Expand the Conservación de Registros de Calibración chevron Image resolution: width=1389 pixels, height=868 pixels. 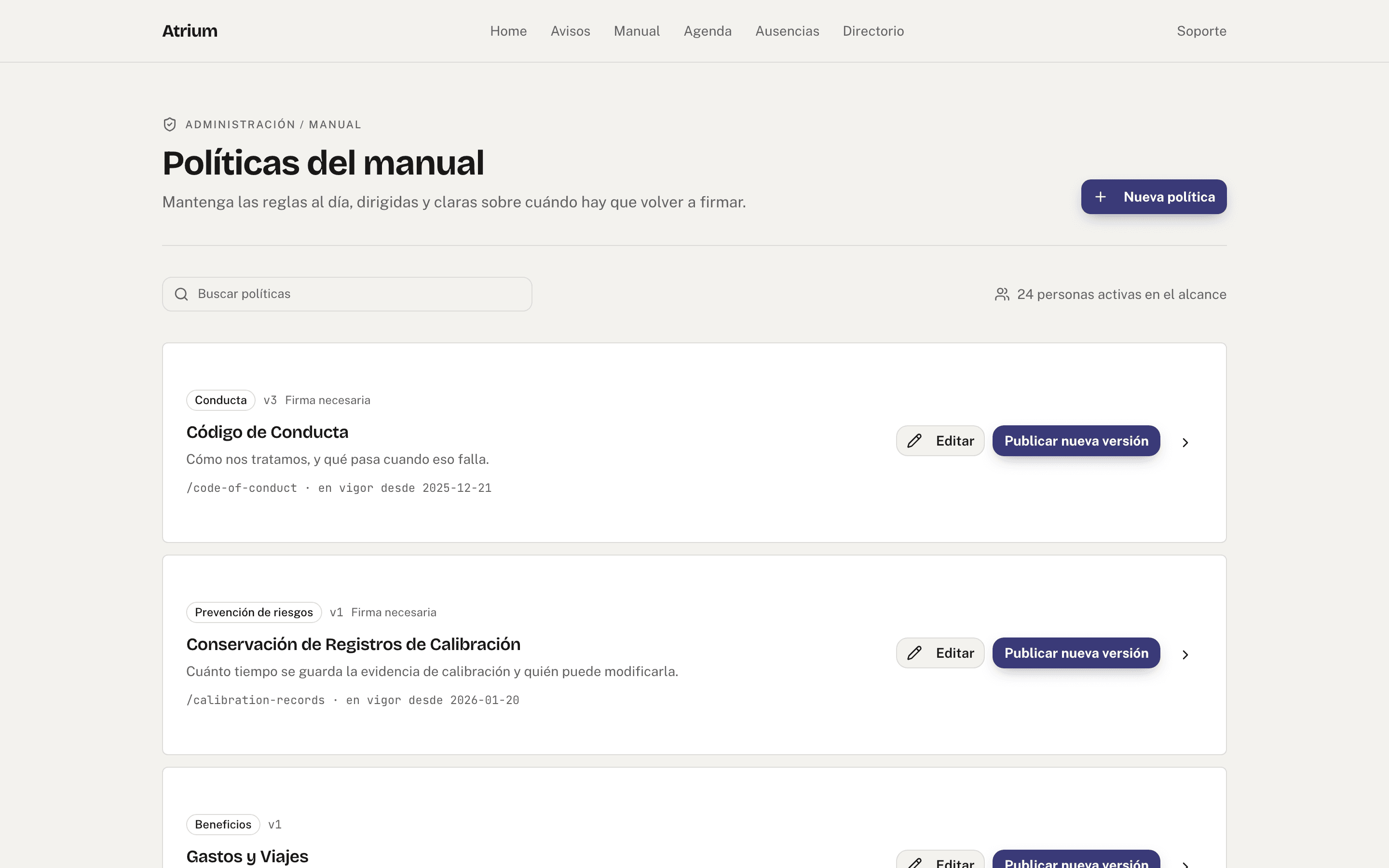(x=1185, y=655)
